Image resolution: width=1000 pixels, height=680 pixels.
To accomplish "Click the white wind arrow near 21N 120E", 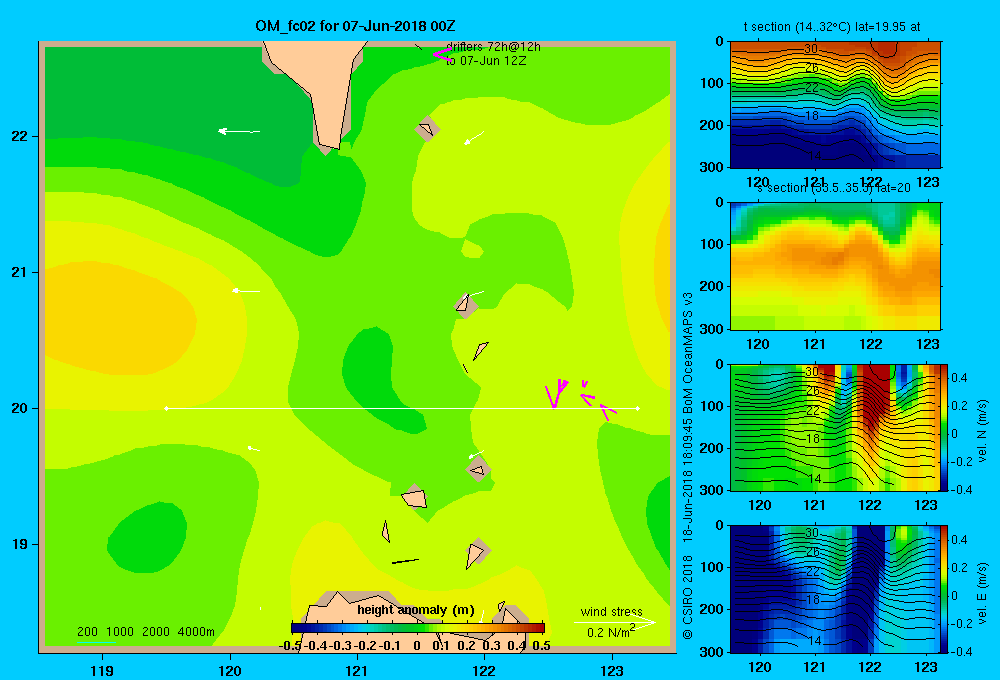I will click(246, 291).
